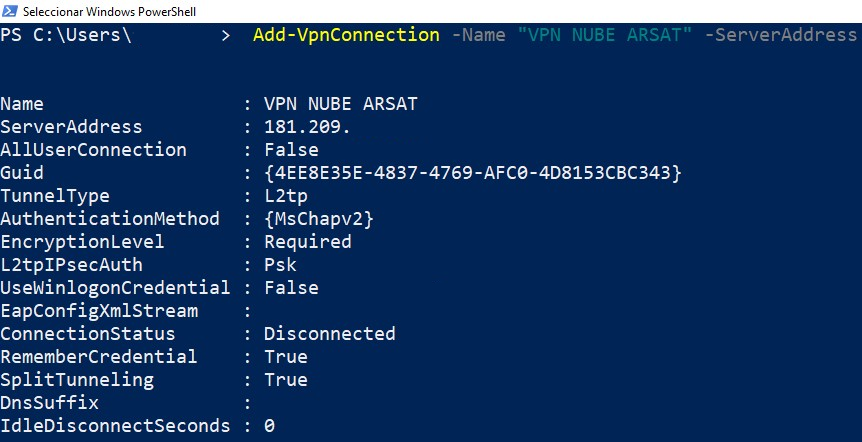Viewport: 862px width, 442px height.
Task: Click the Guid value in braces
Action: click(x=473, y=173)
